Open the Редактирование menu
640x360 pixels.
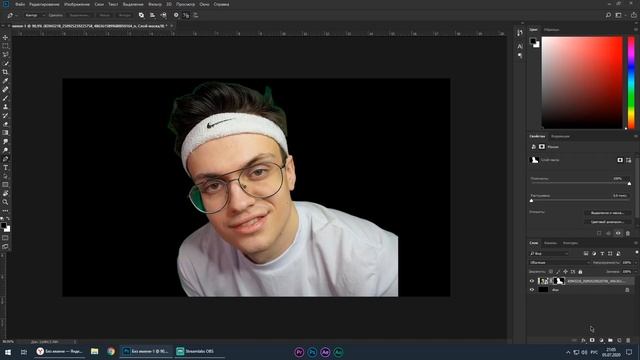click(44, 4)
